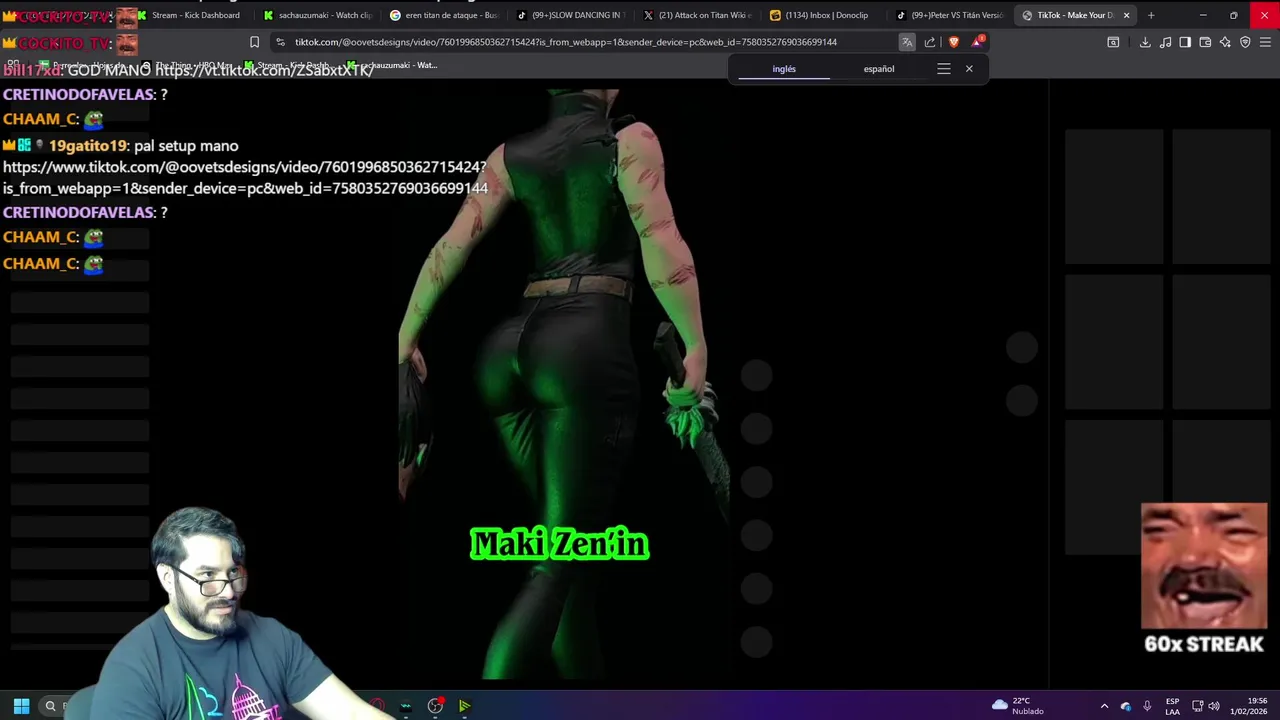Open sachauzumaki - Wat... bookmark
This screenshot has height=720, width=1280.
[392, 65]
